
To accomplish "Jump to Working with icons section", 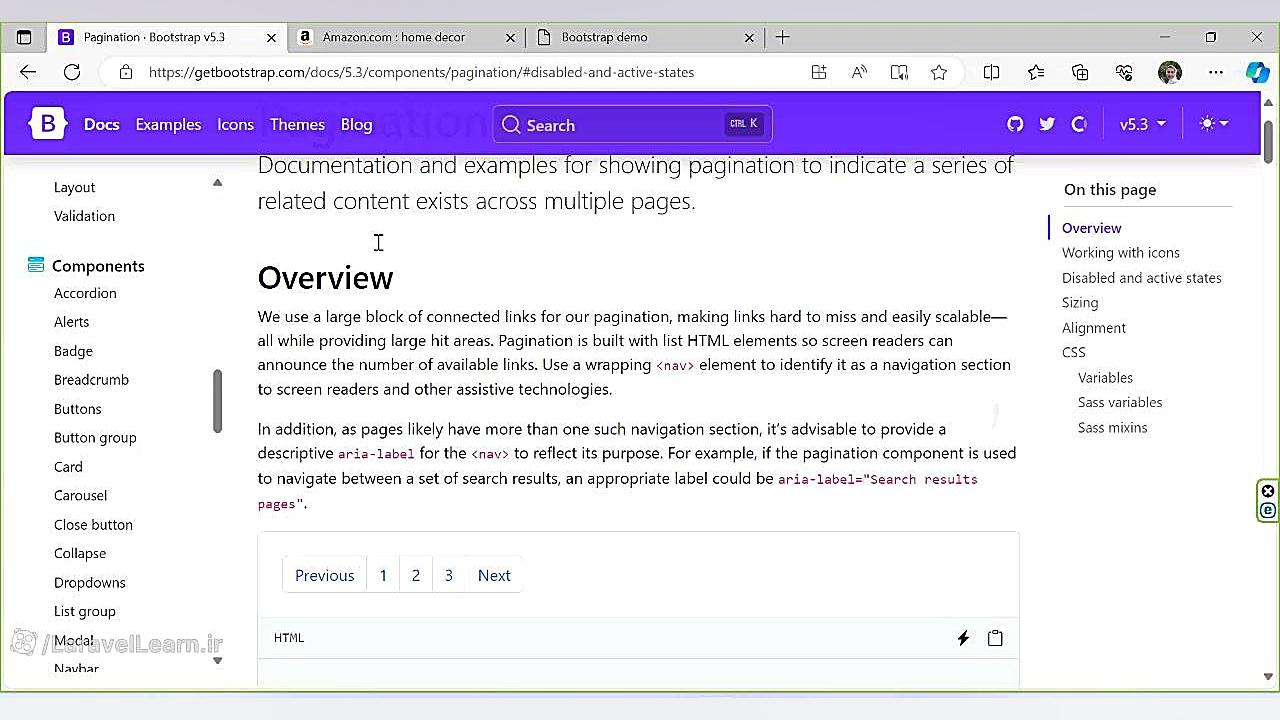I will tap(1121, 253).
